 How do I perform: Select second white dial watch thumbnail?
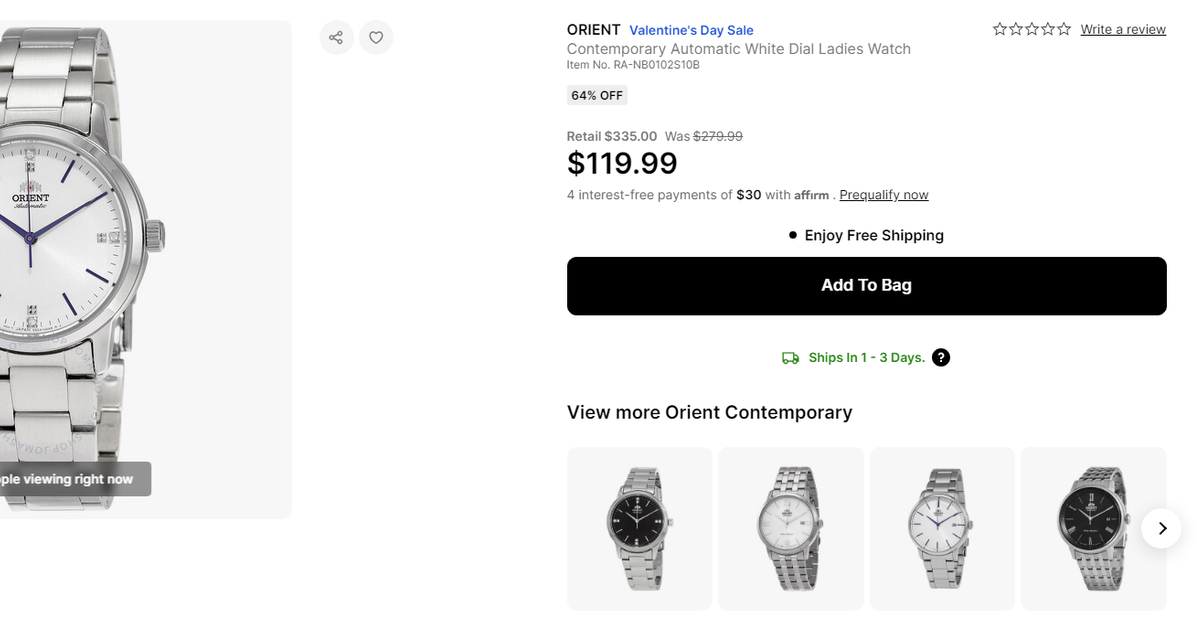pos(790,528)
